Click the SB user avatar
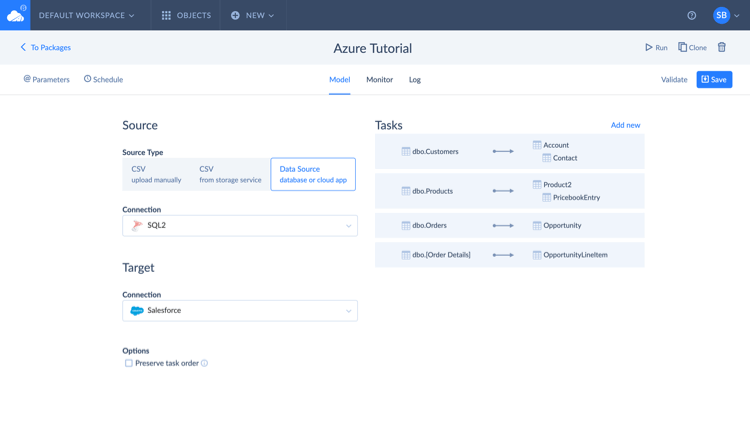 (x=721, y=15)
